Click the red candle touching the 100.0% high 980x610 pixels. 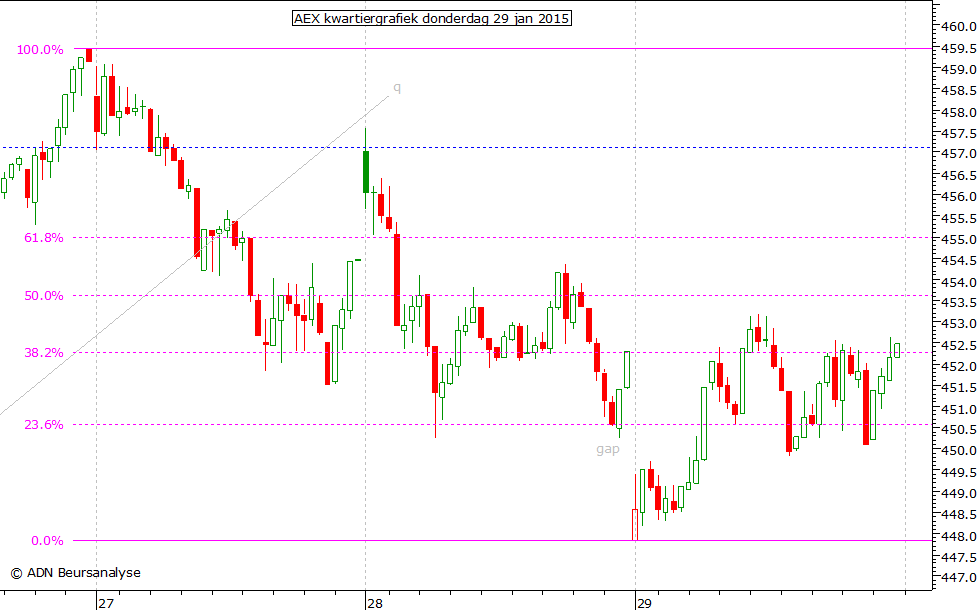point(89,56)
